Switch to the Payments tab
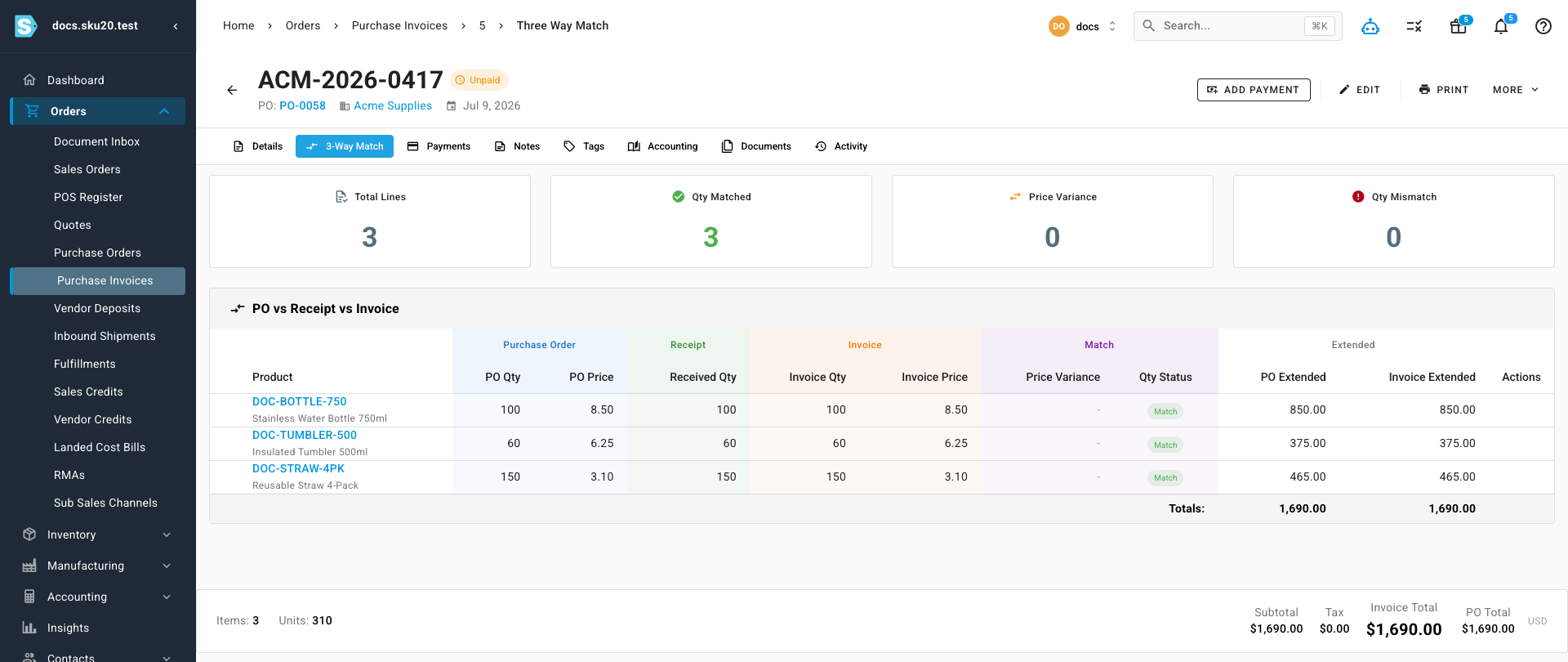Viewport: 1568px width, 662px height. (439, 146)
